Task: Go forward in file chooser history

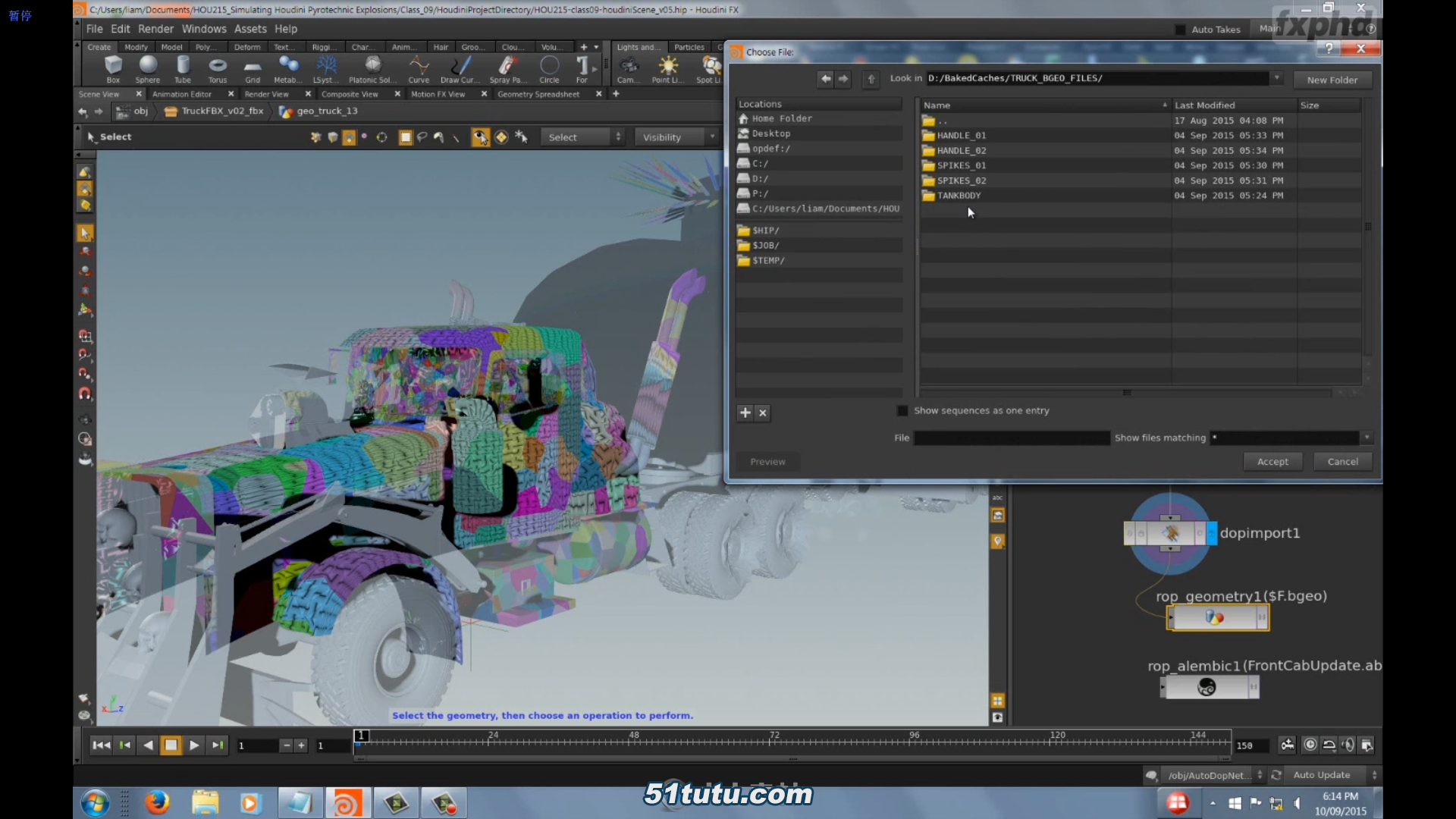Action: point(843,78)
